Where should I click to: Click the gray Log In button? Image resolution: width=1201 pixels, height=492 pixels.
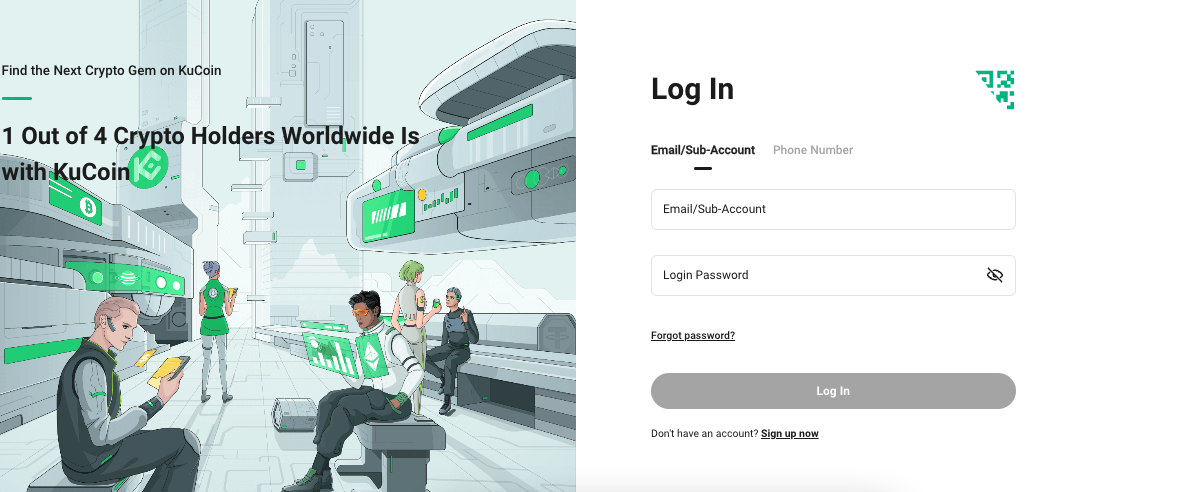[833, 391]
